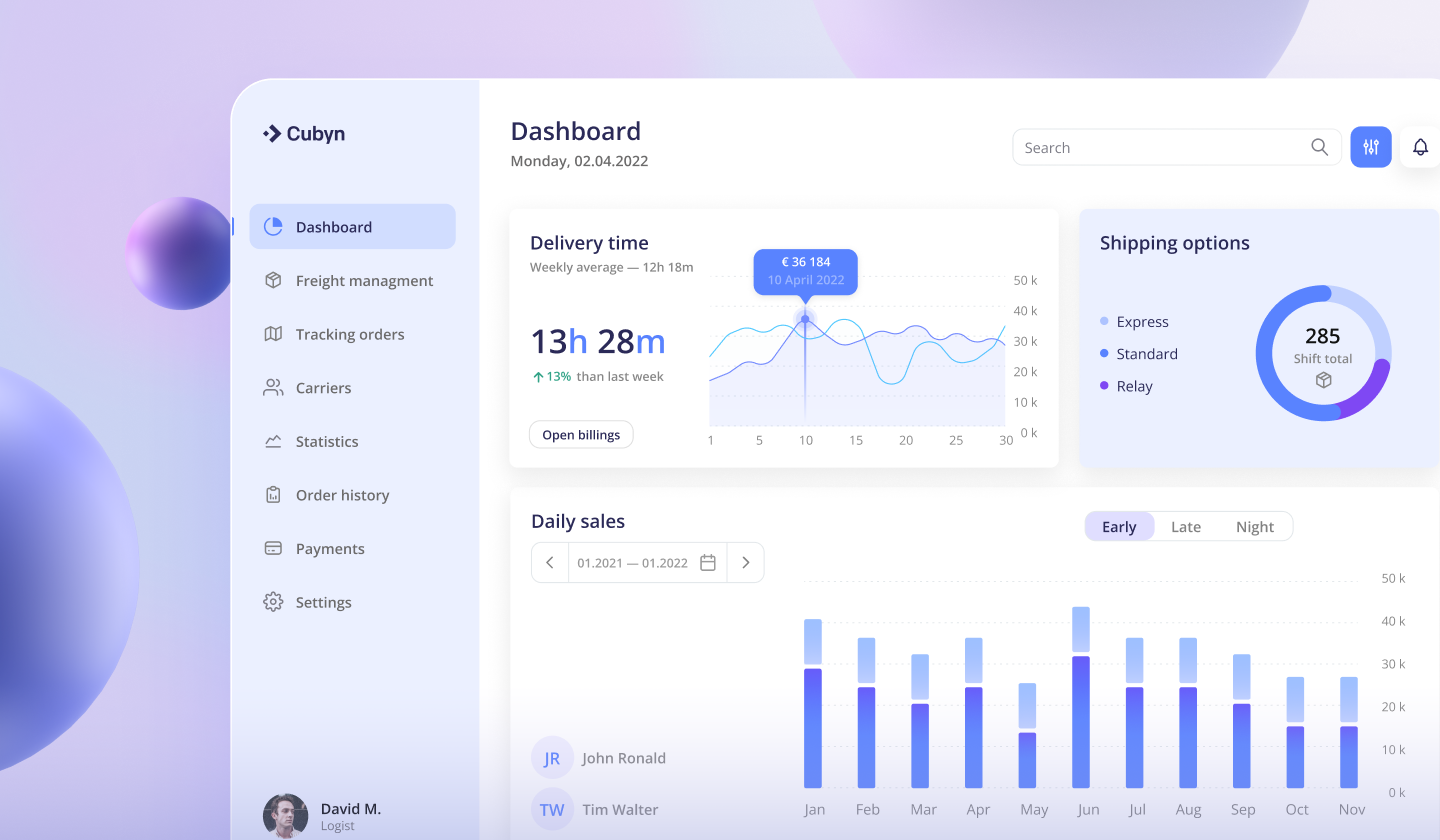Click the 13h 28m delivery time value
This screenshot has height=840, width=1440.
point(598,341)
